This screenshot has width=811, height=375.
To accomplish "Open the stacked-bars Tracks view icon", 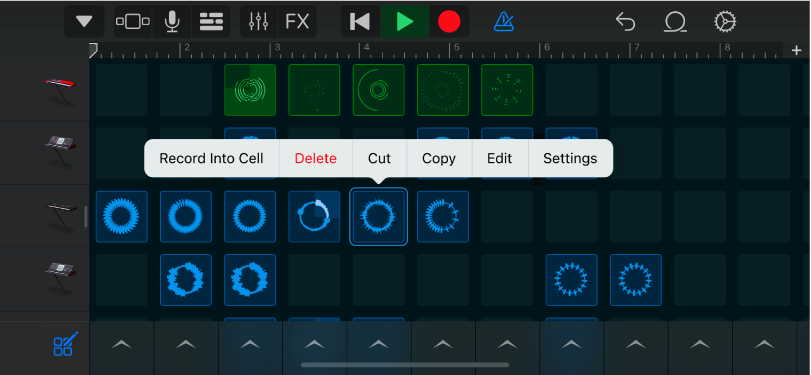I will (x=211, y=22).
